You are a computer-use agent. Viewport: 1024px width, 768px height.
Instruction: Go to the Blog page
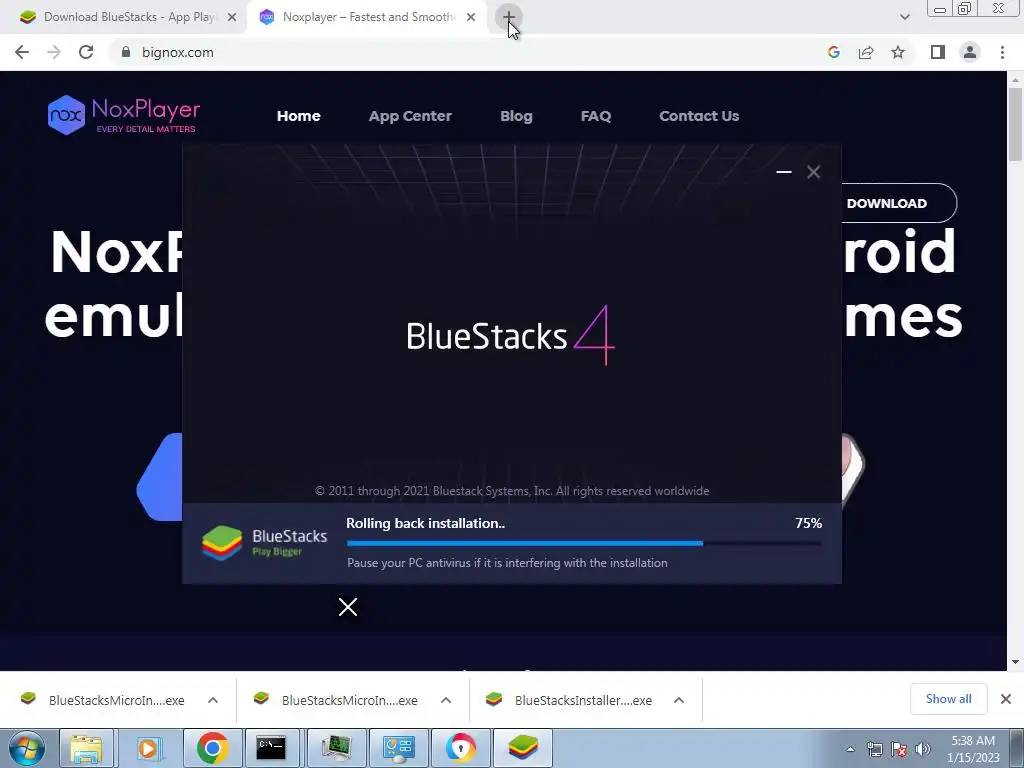tap(516, 116)
